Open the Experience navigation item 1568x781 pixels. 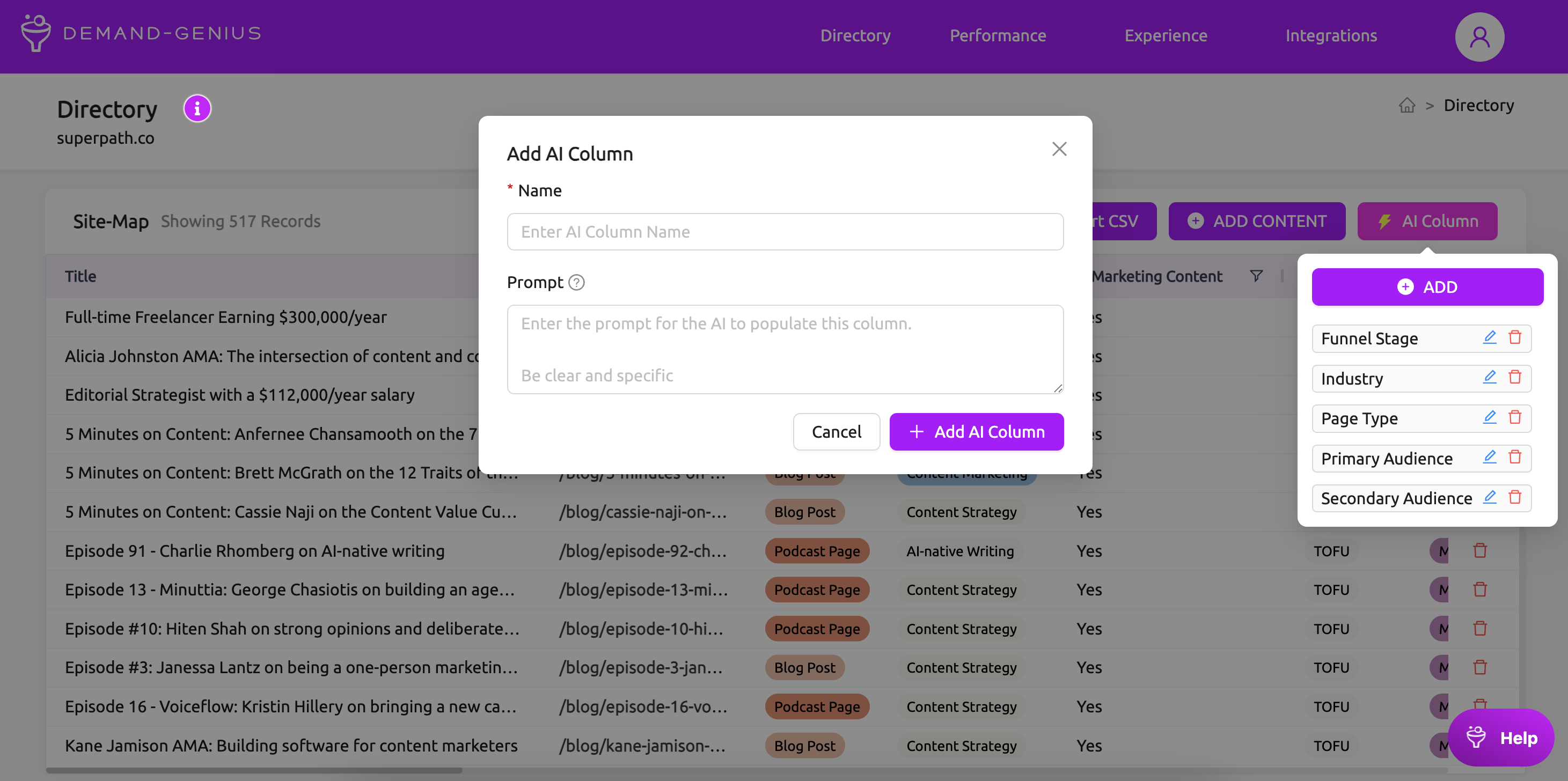click(1165, 36)
